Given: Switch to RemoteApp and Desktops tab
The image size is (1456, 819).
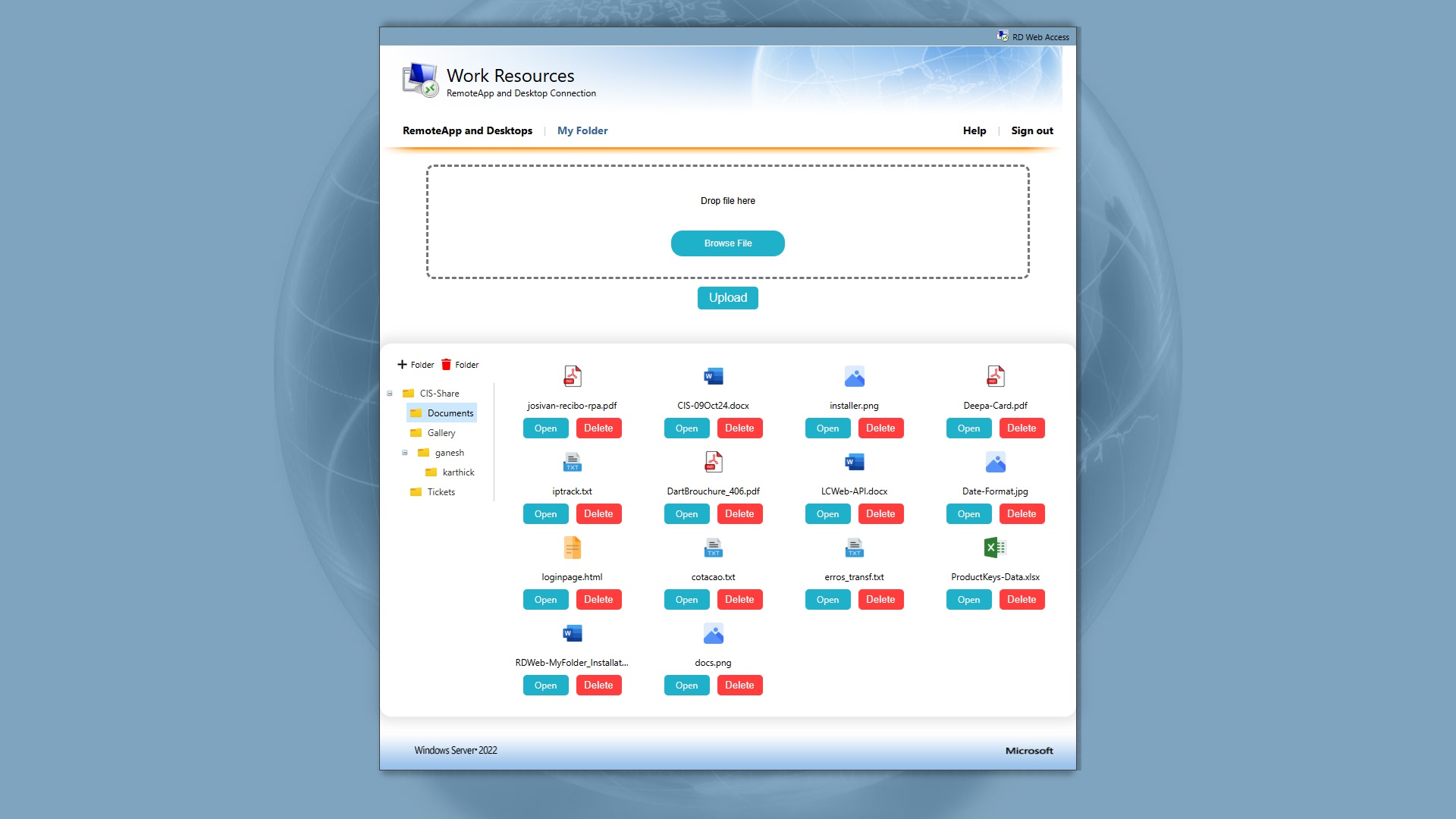Looking at the screenshot, I should (x=467, y=130).
